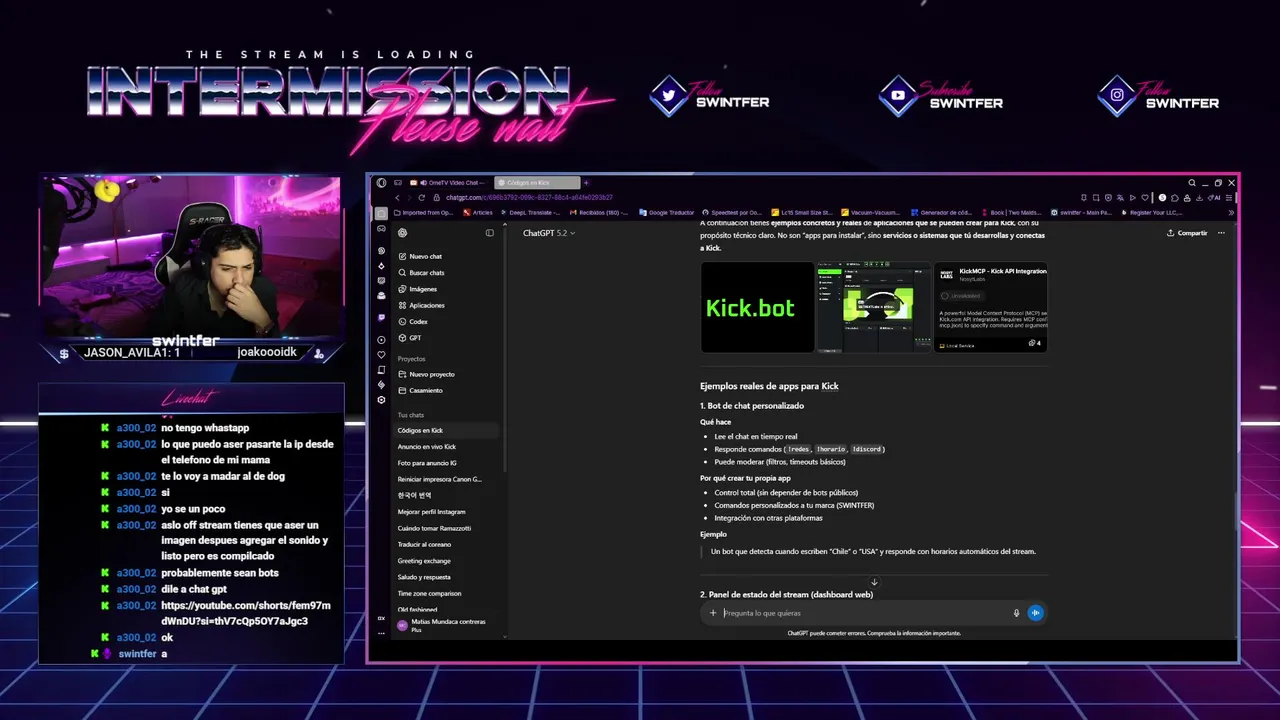Click the browser tab search magnifier
Image resolution: width=1280 pixels, height=720 pixels.
[x=1192, y=183]
